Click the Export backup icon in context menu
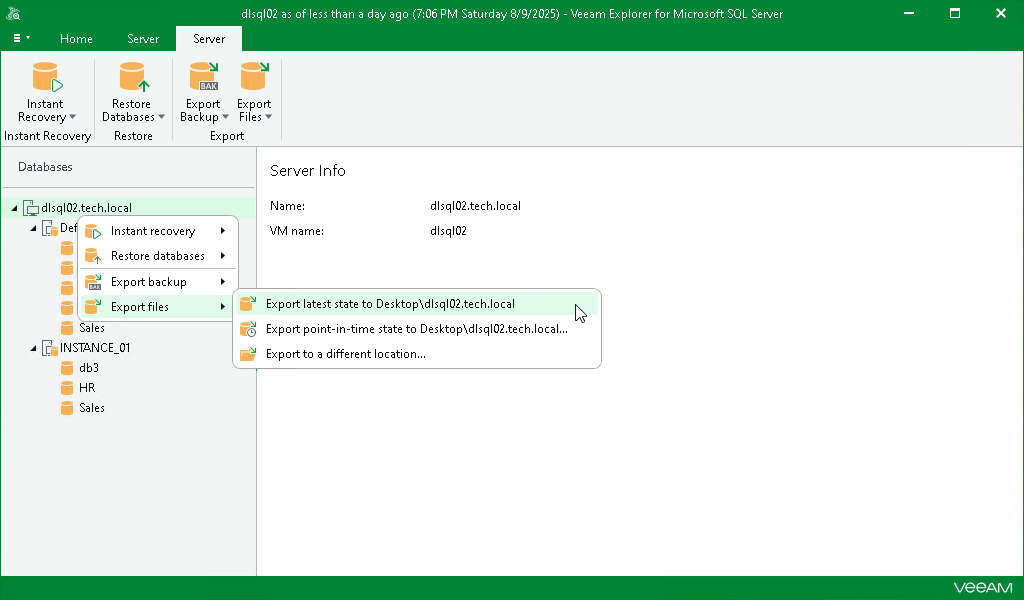 click(93, 281)
